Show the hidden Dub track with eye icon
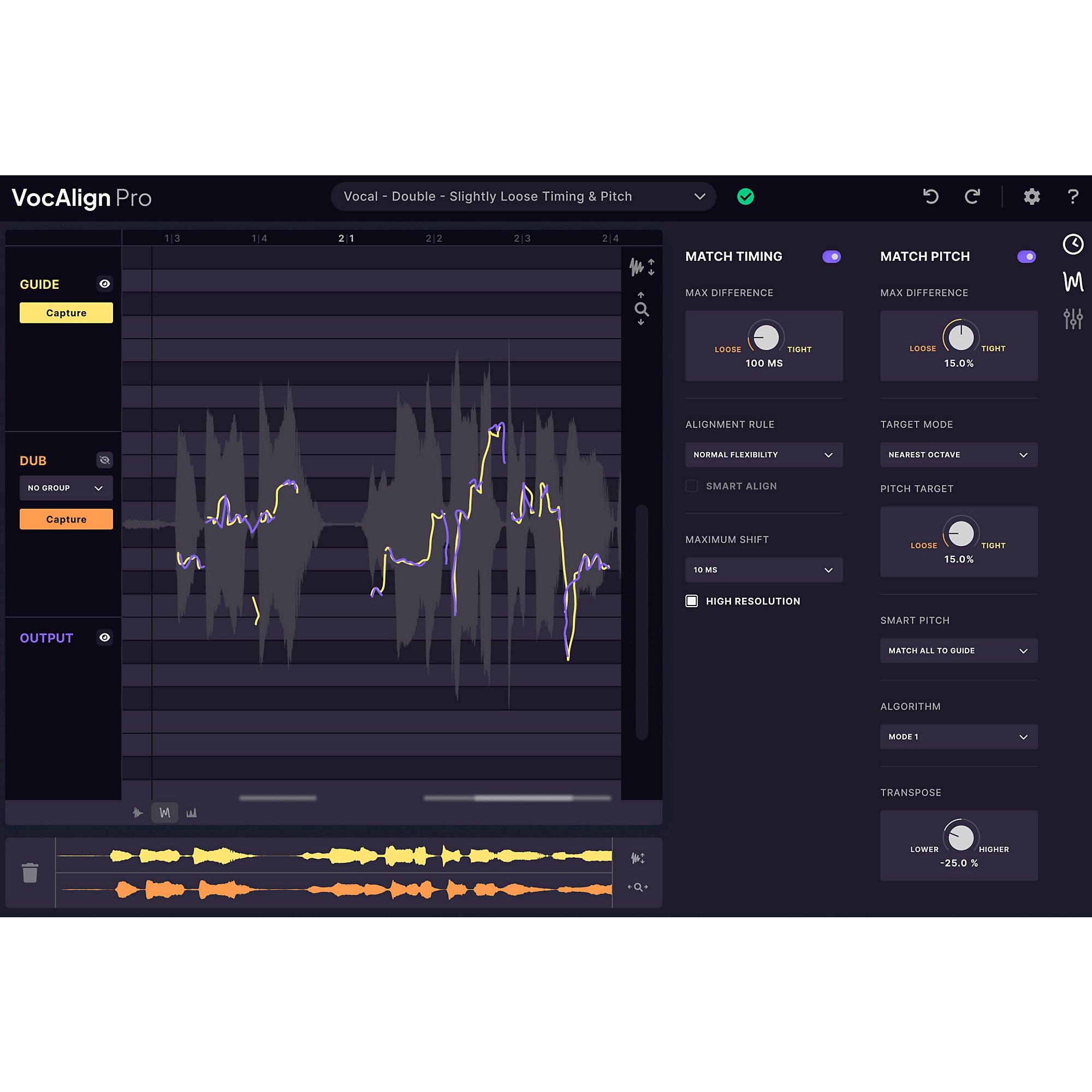Screen dimensions: 1092x1092 [105, 460]
